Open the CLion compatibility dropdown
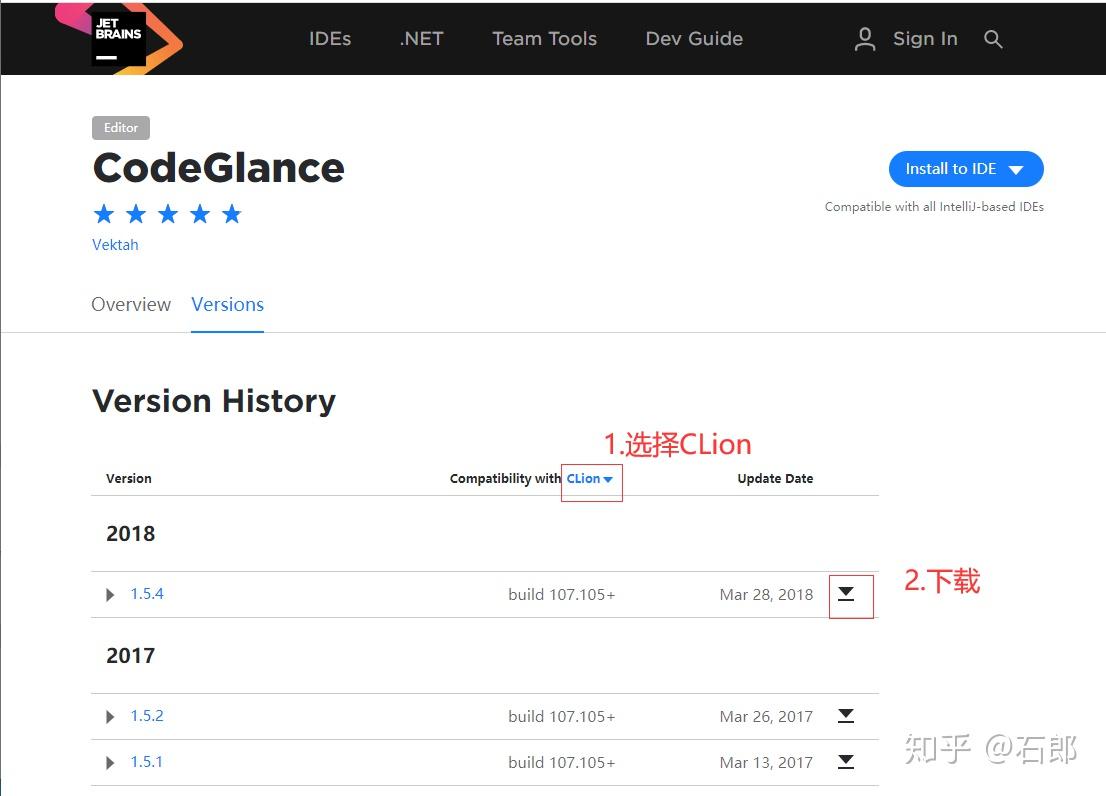 point(590,478)
